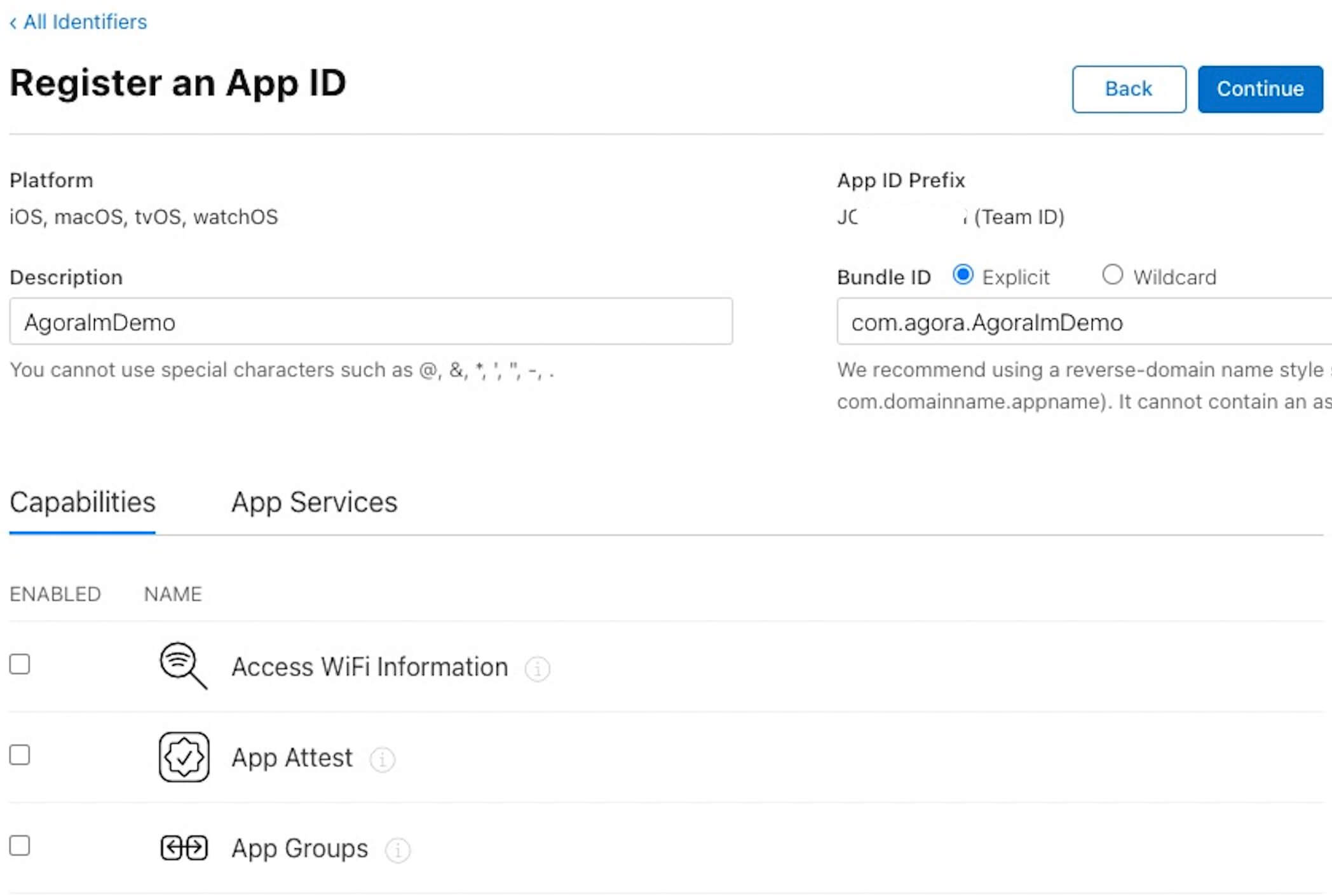
Task: Check the App Attest capability
Action: tap(20, 755)
